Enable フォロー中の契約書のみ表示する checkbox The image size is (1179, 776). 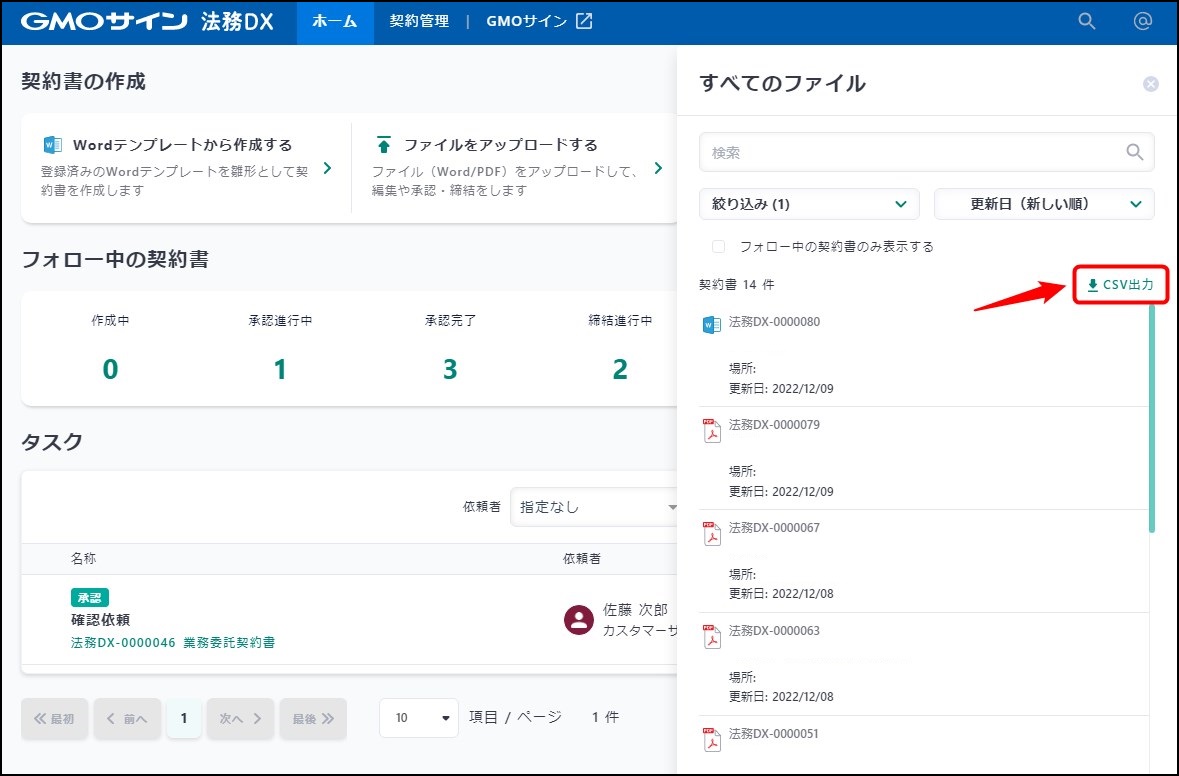(718, 247)
